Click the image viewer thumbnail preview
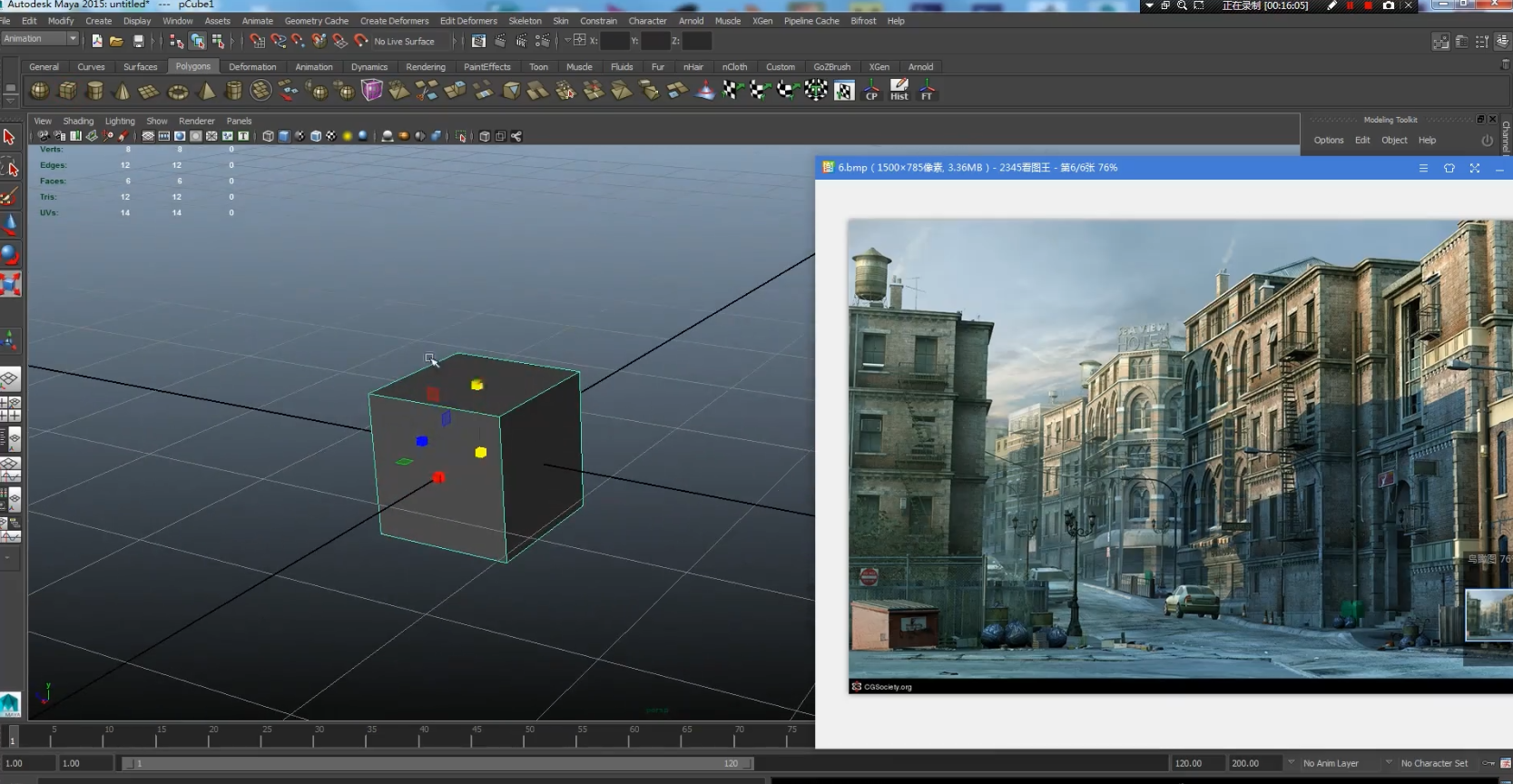This screenshot has width=1513, height=784. point(1488,615)
